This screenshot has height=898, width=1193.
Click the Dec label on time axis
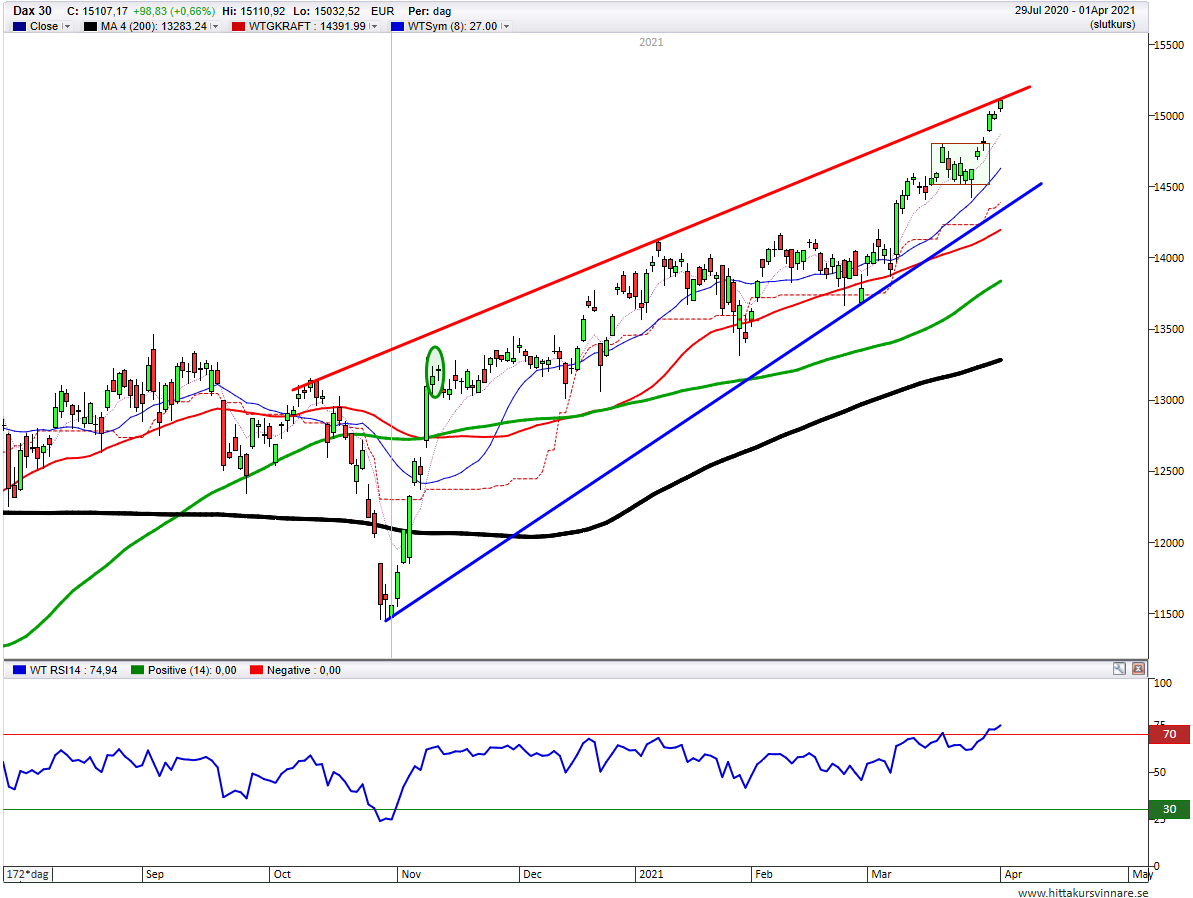(533, 874)
